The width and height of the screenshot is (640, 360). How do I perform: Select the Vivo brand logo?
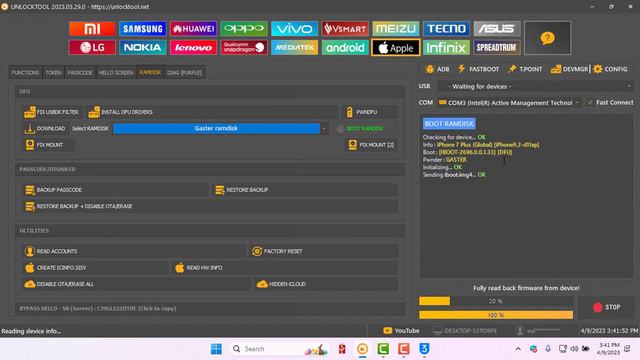click(x=294, y=29)
